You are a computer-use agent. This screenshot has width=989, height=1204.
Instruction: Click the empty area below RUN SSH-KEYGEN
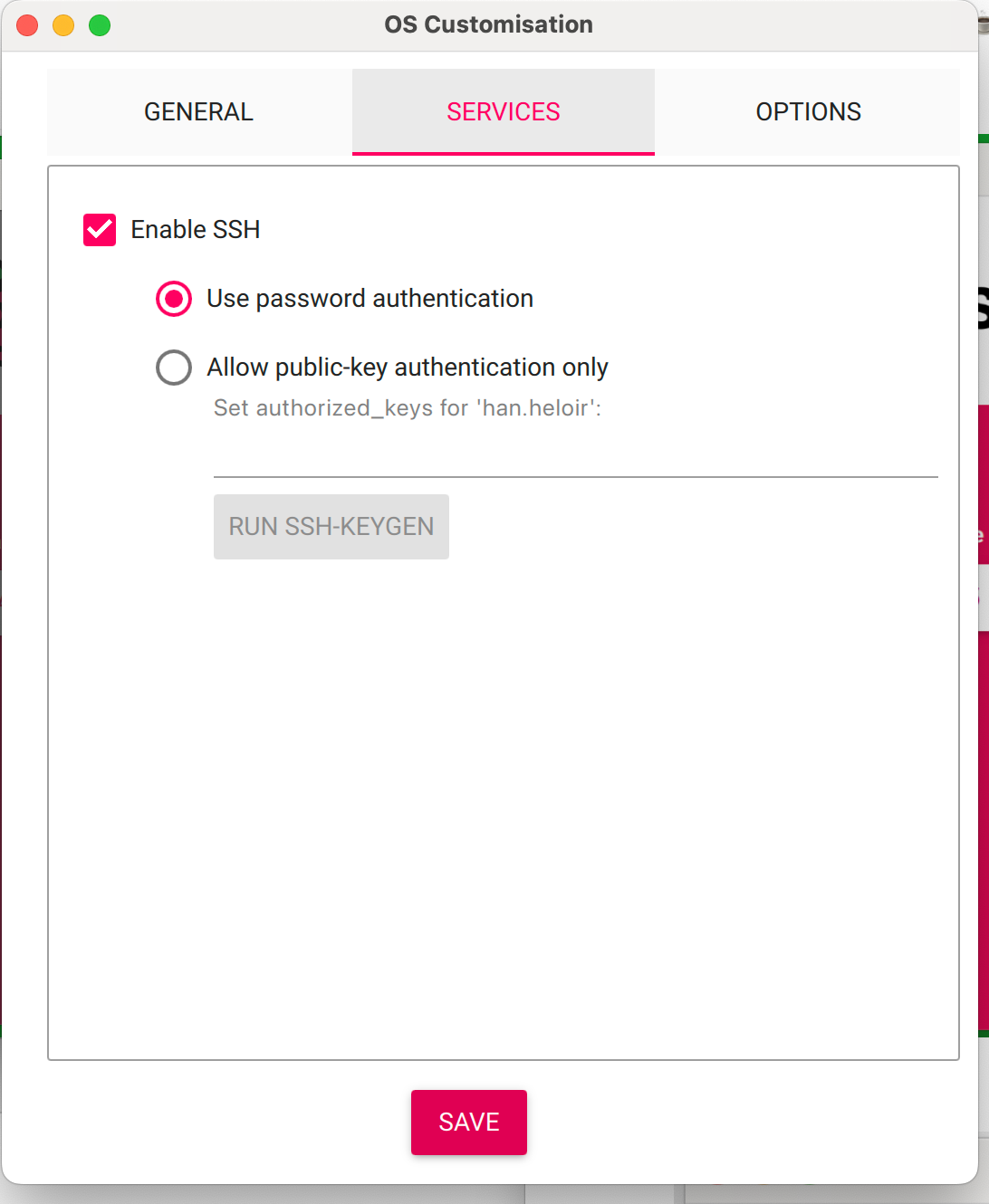pos(503,797)
